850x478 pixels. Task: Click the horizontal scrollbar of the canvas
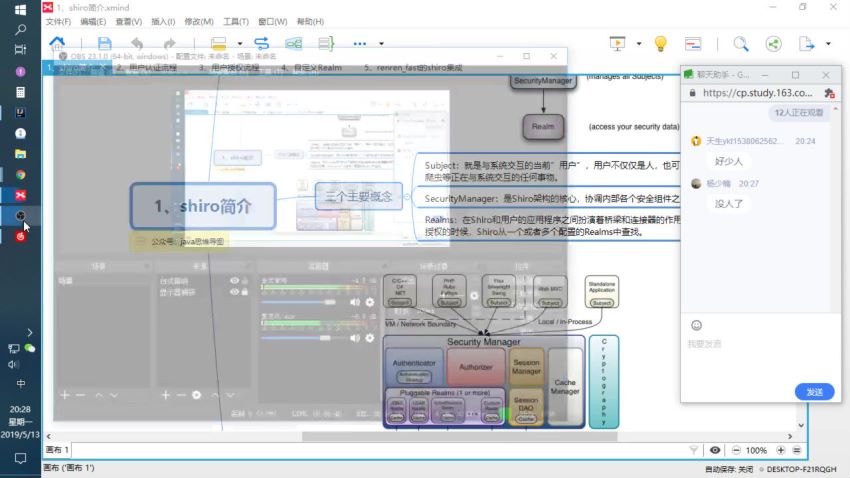(459, 436)
